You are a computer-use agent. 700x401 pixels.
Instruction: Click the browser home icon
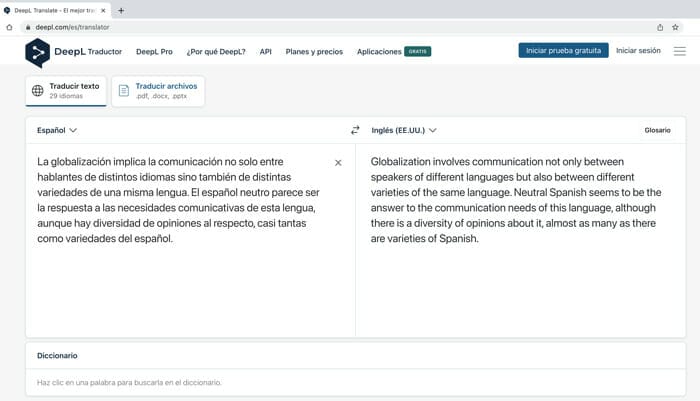click(x=9, y=27)
